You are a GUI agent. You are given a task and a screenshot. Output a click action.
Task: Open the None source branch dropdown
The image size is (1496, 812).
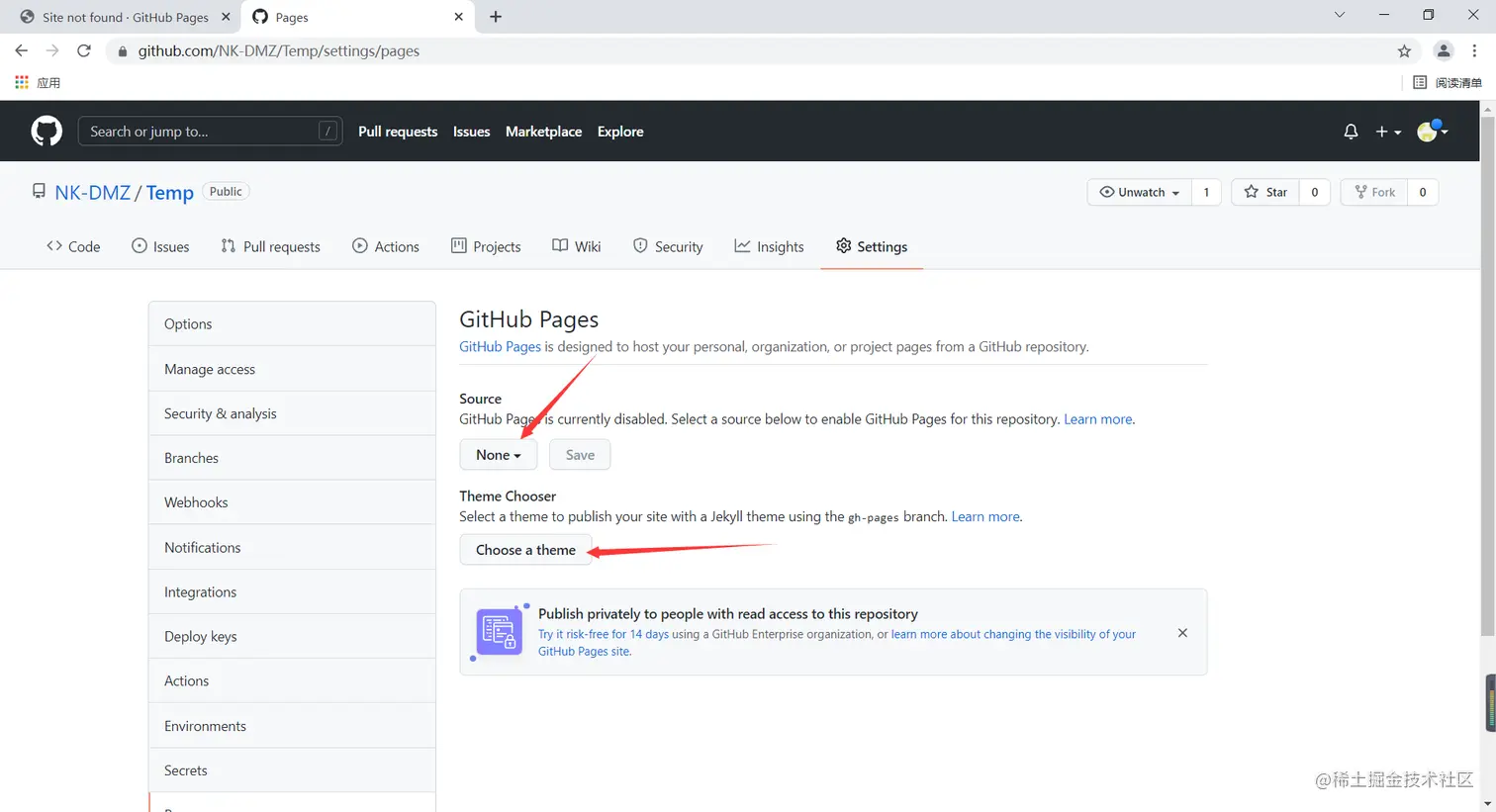point(498,455)
